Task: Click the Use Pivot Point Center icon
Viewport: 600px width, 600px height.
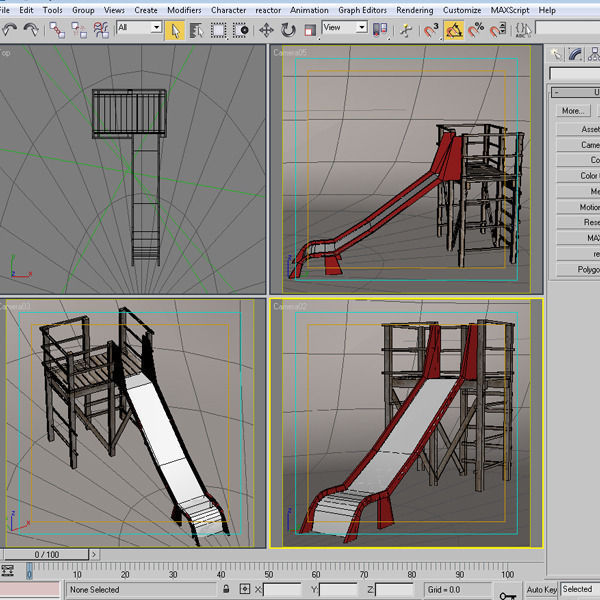Action: [380, 30]
